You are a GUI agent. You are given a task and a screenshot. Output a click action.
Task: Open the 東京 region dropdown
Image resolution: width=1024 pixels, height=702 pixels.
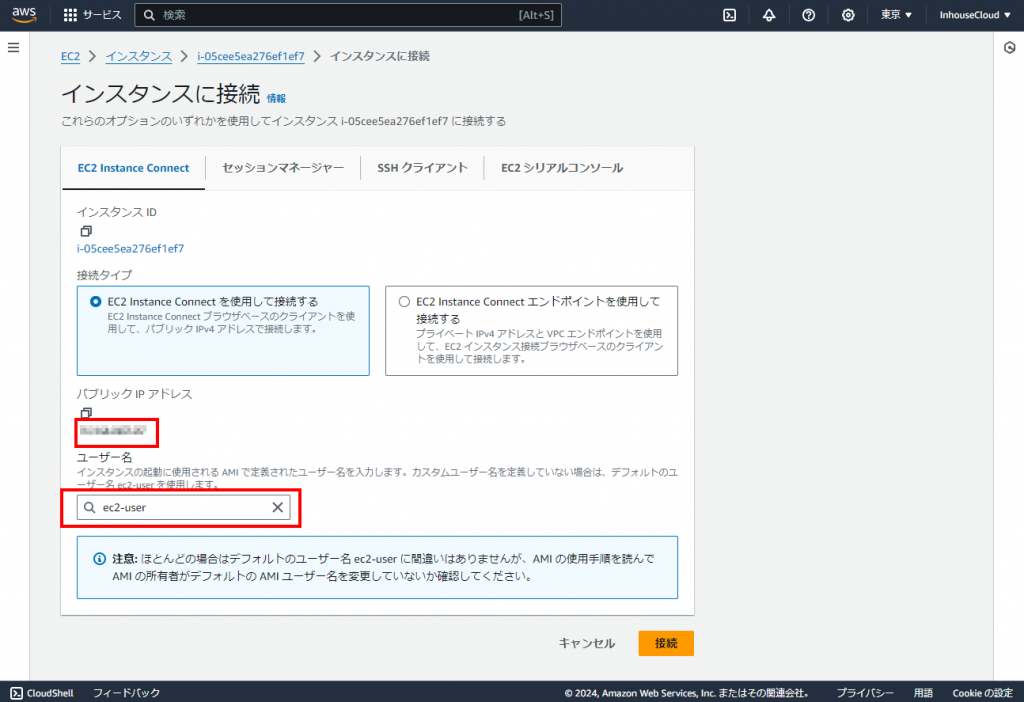pyautogui.click(x=896, y=15)
